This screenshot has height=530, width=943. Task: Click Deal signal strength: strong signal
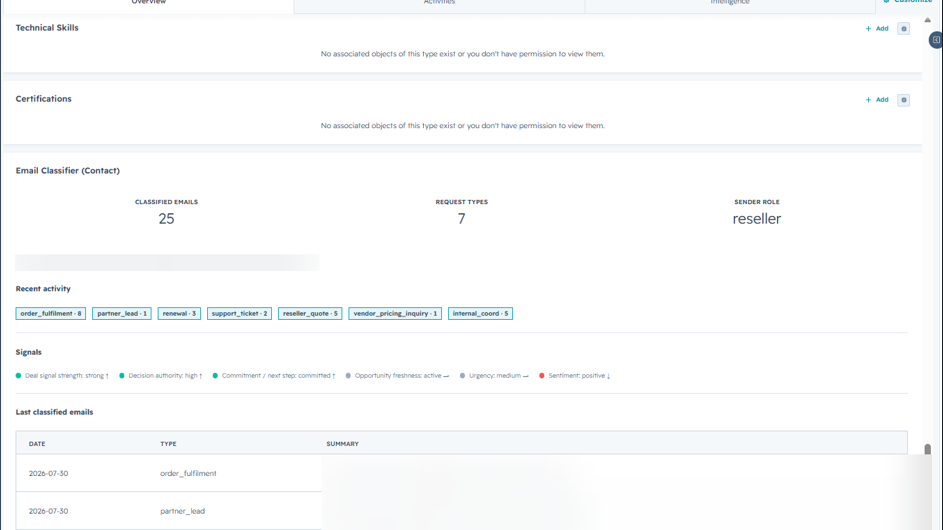[x=63, y=376]
